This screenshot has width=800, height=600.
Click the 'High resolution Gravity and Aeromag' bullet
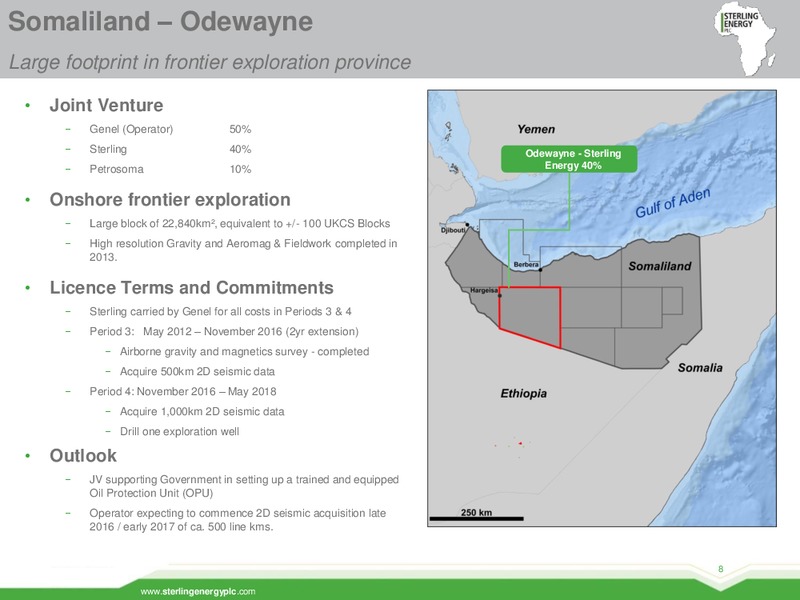[243, 250]
